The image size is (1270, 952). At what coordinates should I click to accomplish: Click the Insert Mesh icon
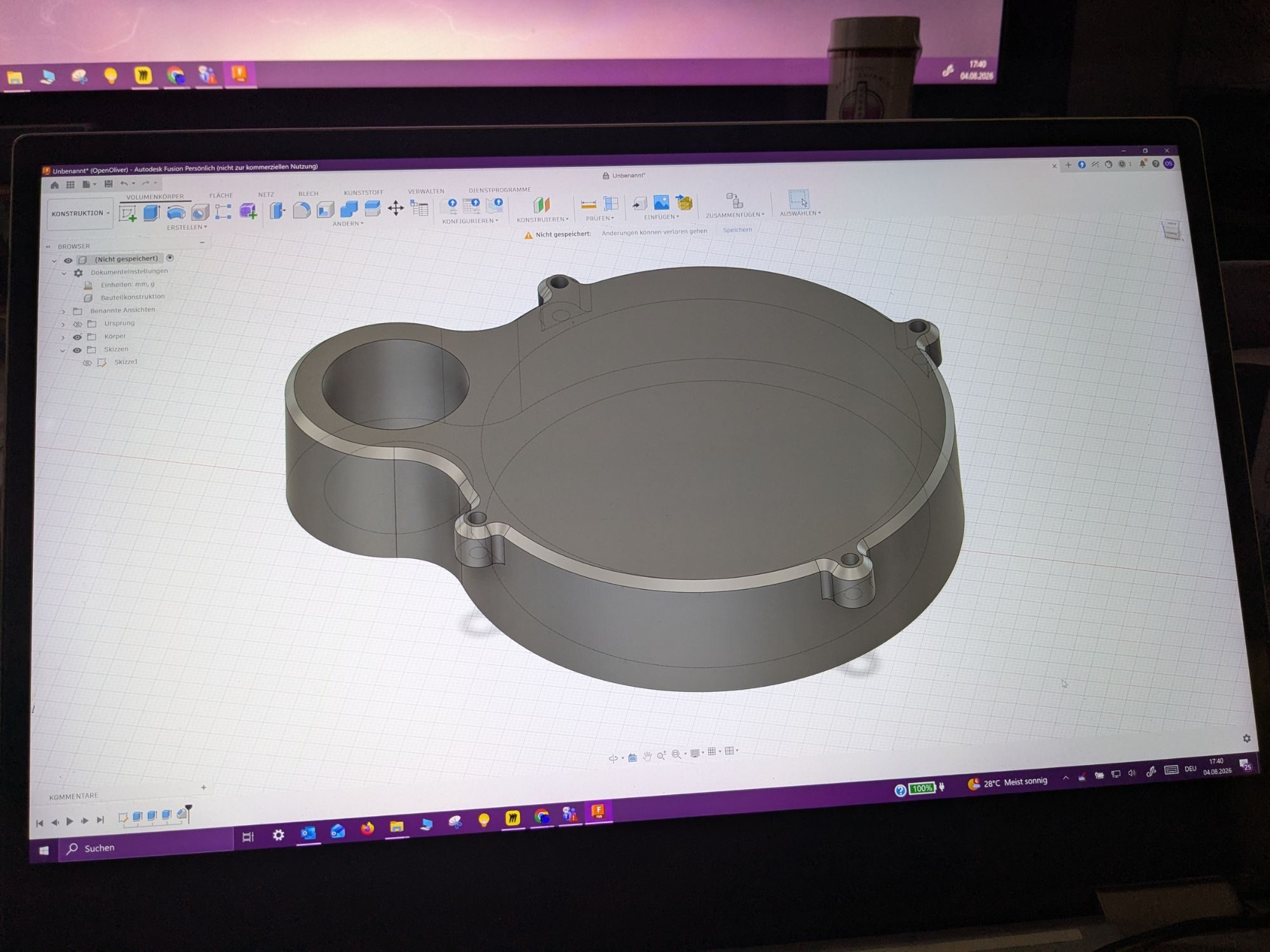coord(684,202)
